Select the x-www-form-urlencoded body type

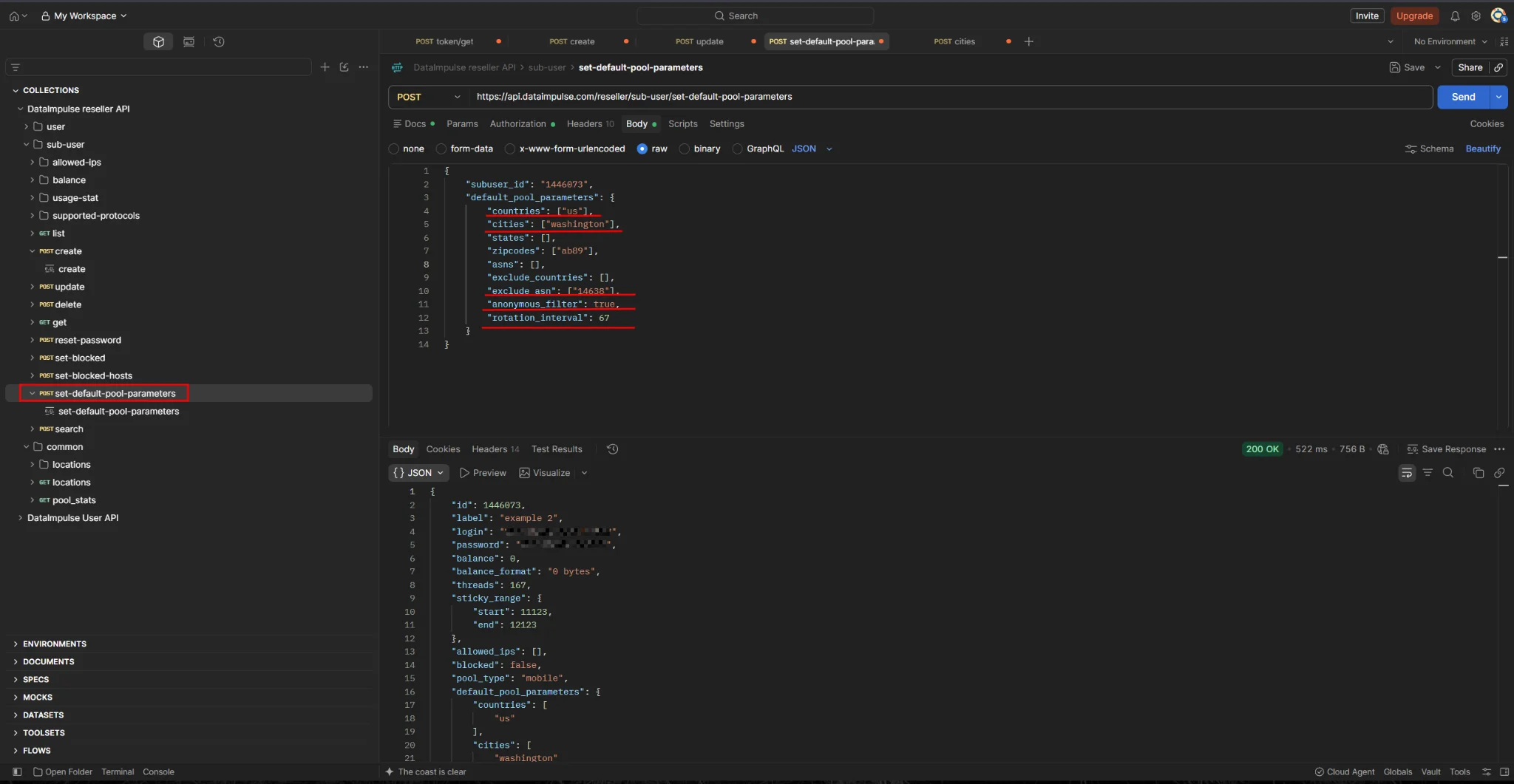(x=510, y=149)
